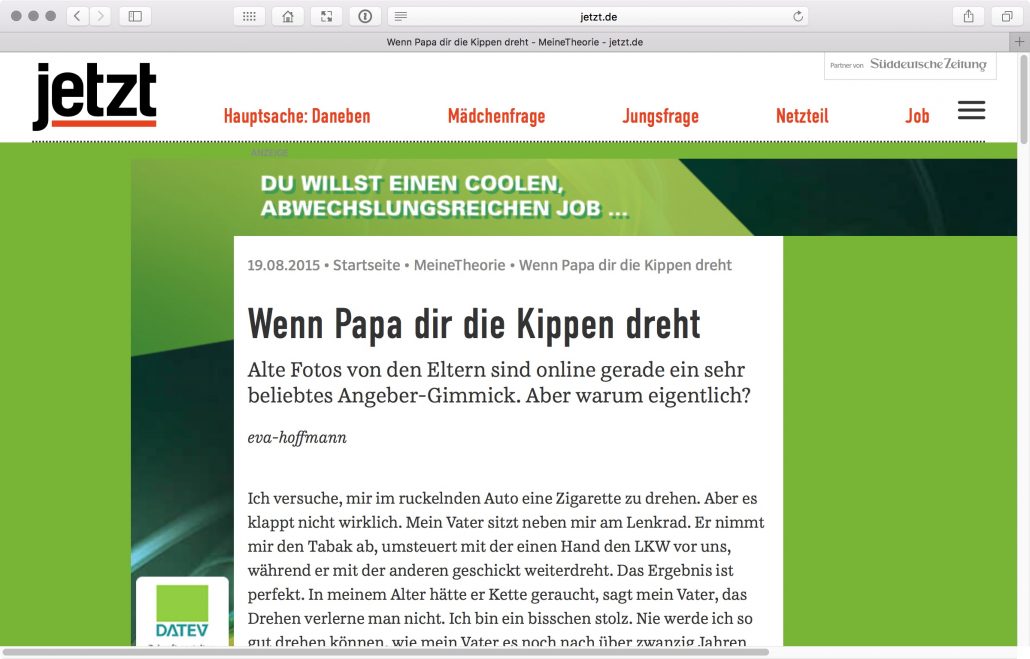Image resolution: width=1030 pixels, height=659 pixels.
Task: Open the Share menu in toolbar
Action: 968,16
